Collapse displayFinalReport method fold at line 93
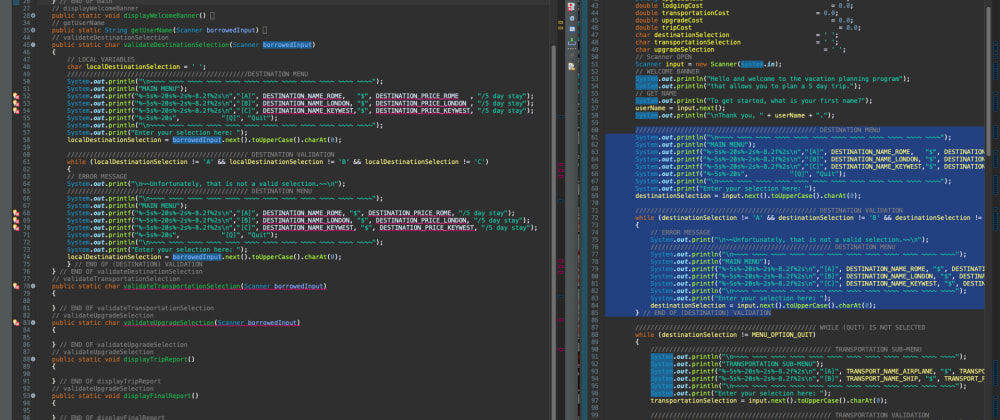 coord(33,396)
